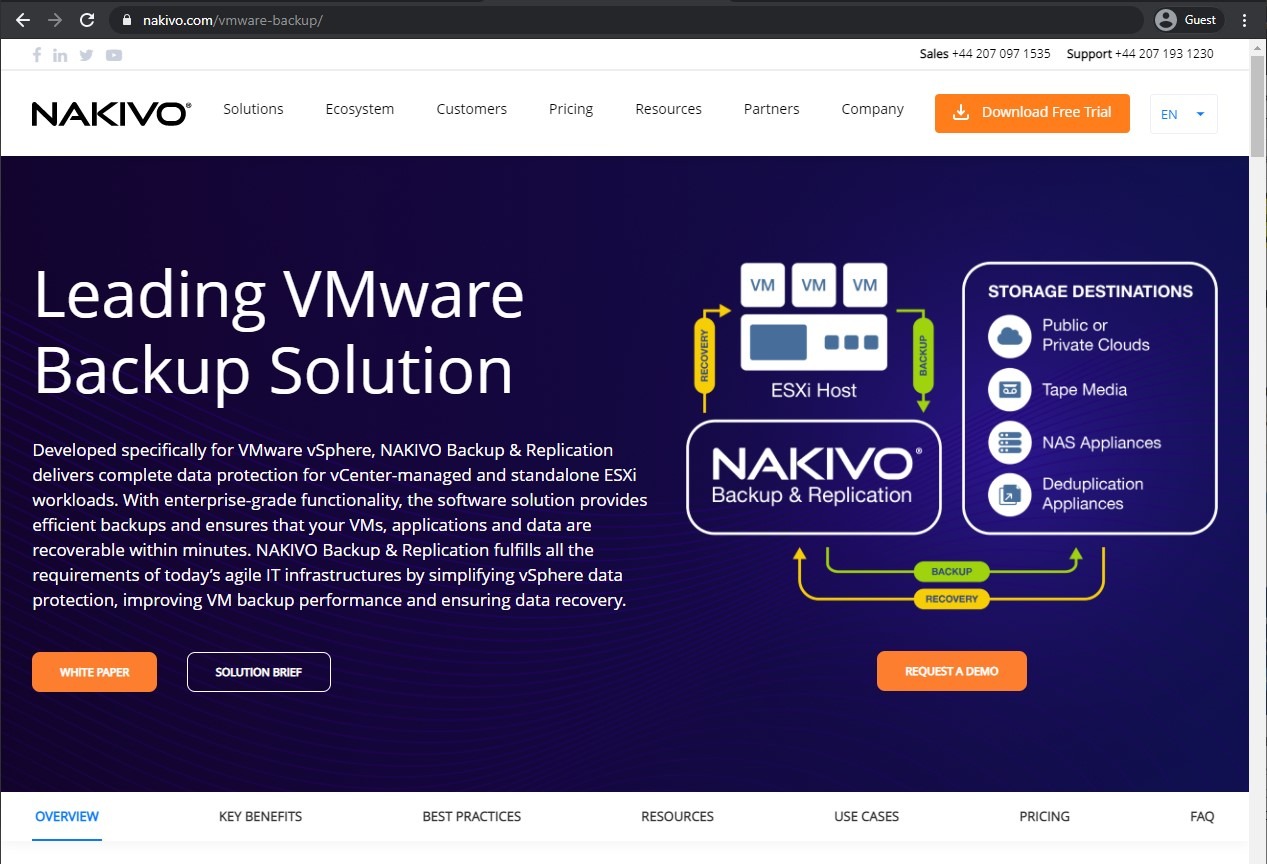Open NAKIVO YouTube channel icon

114,55
